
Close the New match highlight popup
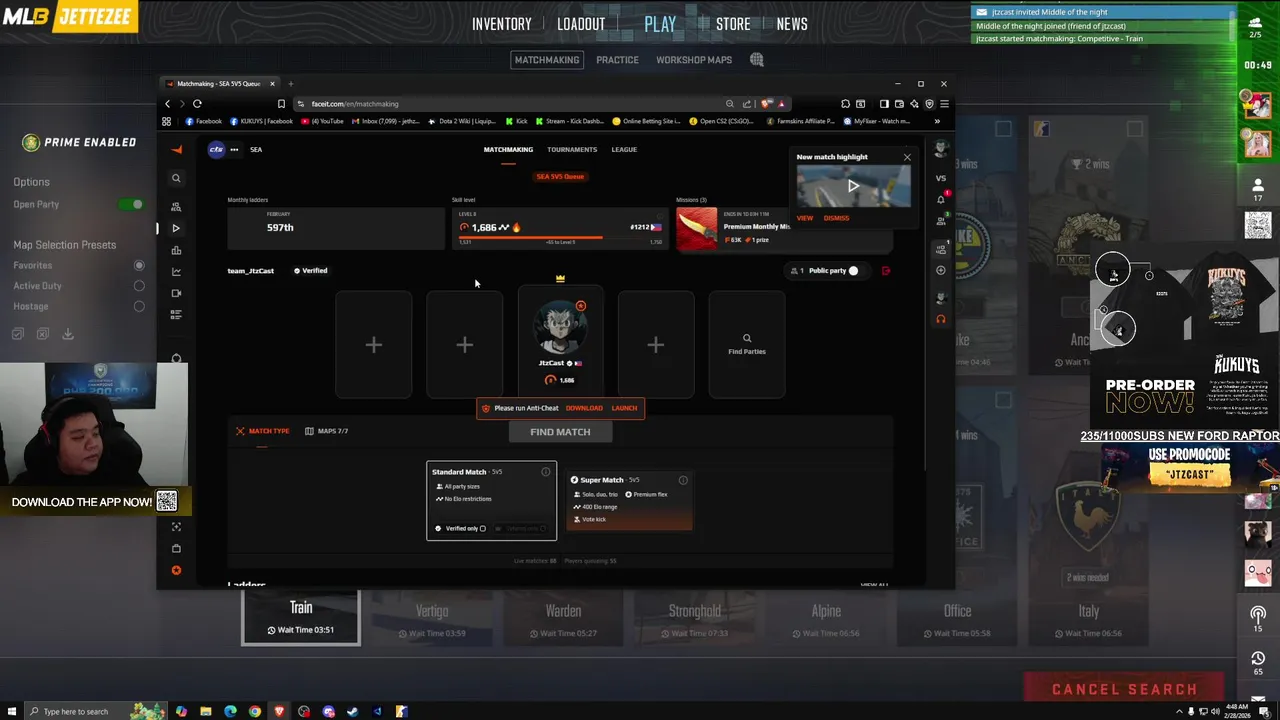(907, 157)
